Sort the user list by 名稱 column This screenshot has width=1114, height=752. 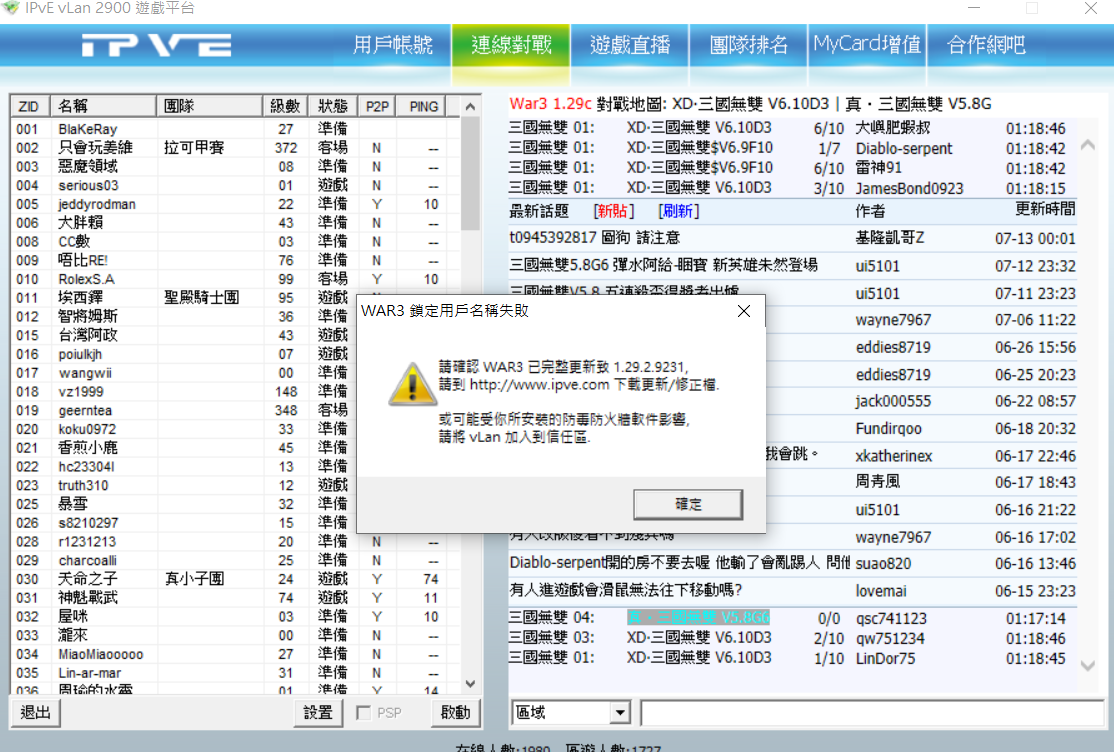coord(103,106)
